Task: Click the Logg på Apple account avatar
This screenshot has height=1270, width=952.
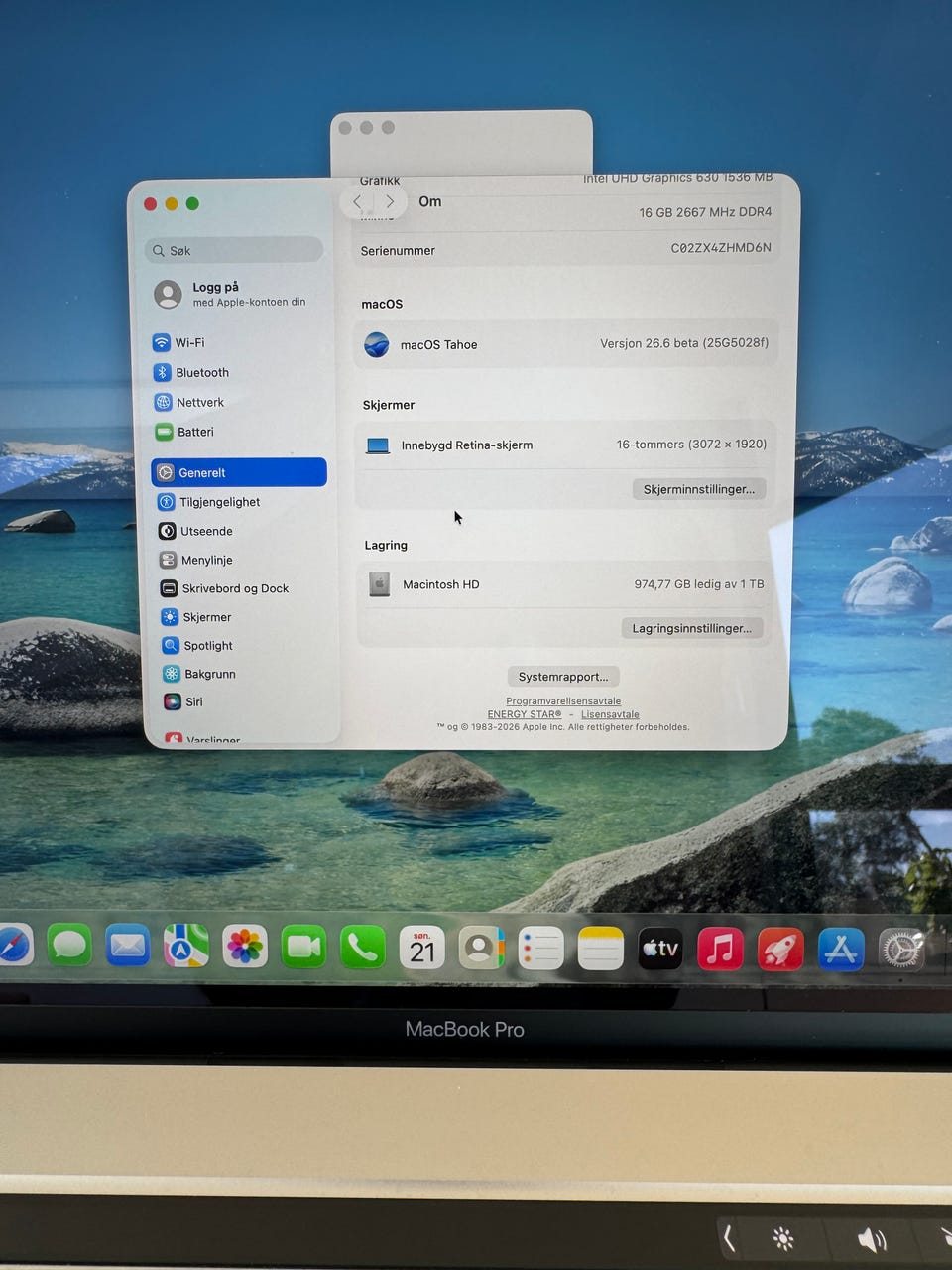Action: coord(168,294)
